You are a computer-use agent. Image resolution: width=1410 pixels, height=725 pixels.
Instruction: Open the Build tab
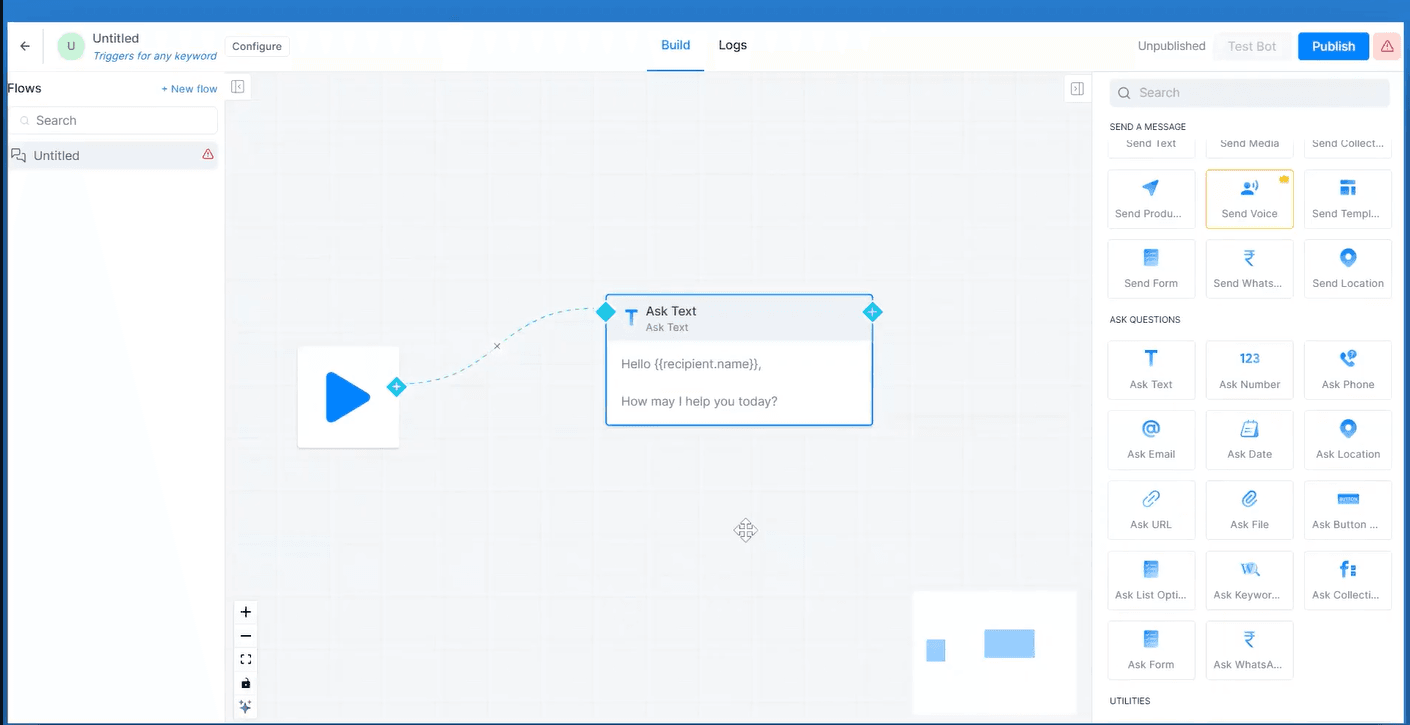tap(675, 46)
